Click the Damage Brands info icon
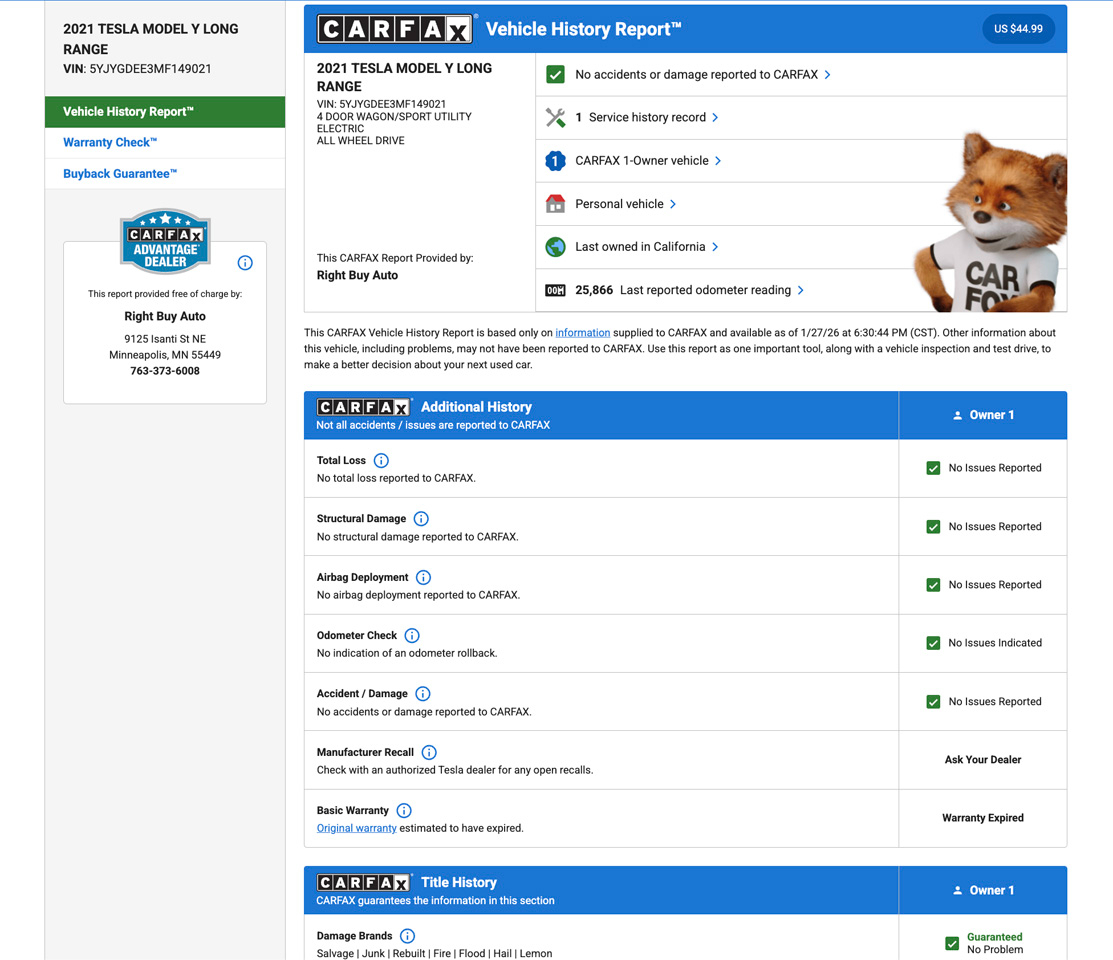The width and height of the screenshot is (1113, 960). [x=407, y=936]
